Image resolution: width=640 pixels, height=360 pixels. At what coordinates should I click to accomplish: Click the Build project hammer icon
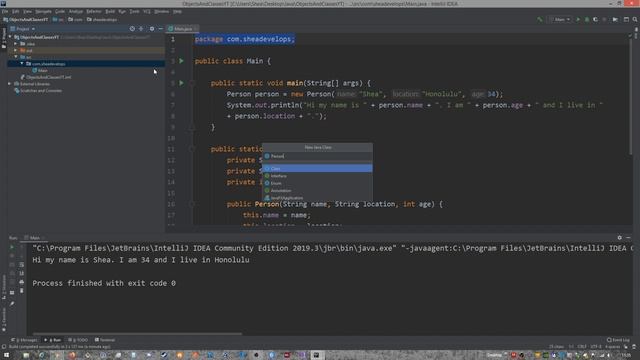click(x=540, y=19)
